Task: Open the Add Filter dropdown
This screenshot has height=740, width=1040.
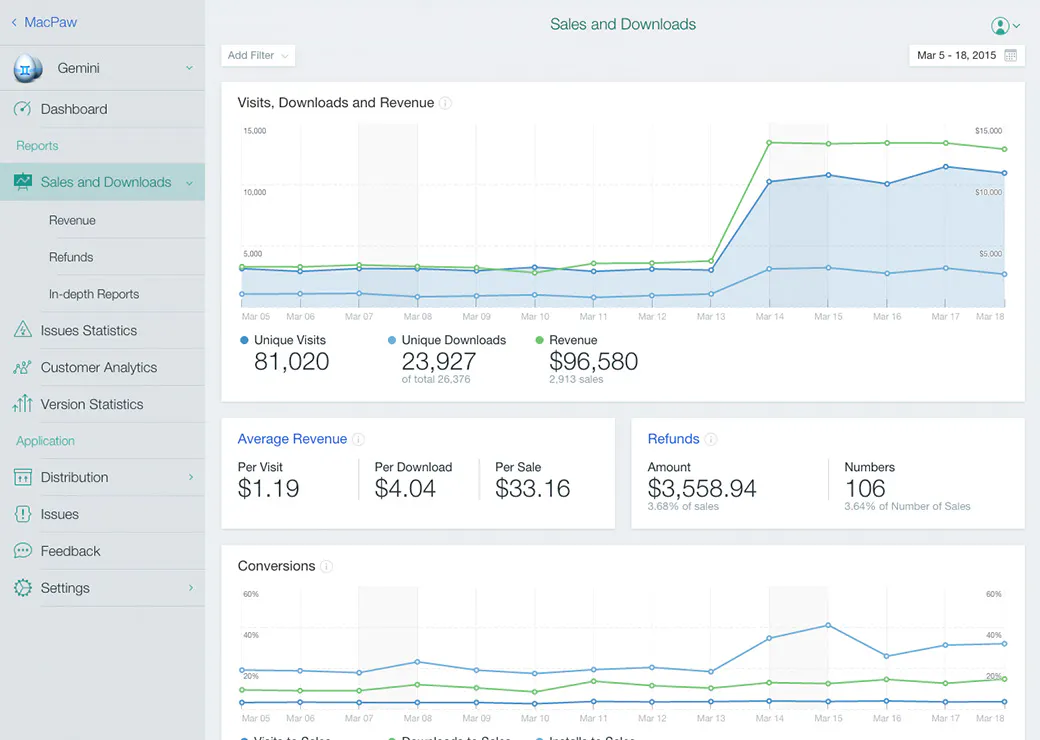Action: click(258, 56)
